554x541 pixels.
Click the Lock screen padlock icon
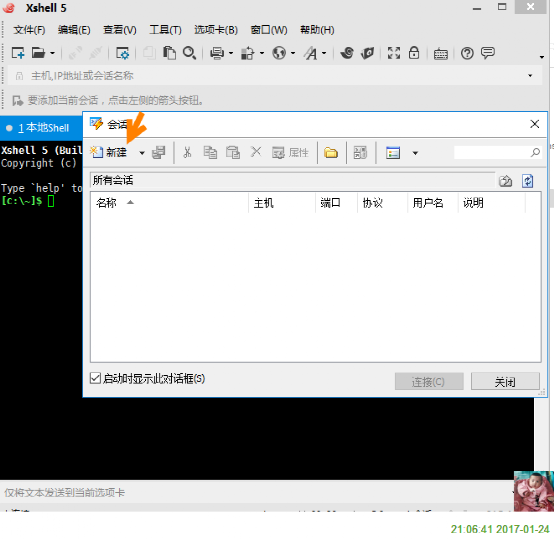[x=414, y=53]
